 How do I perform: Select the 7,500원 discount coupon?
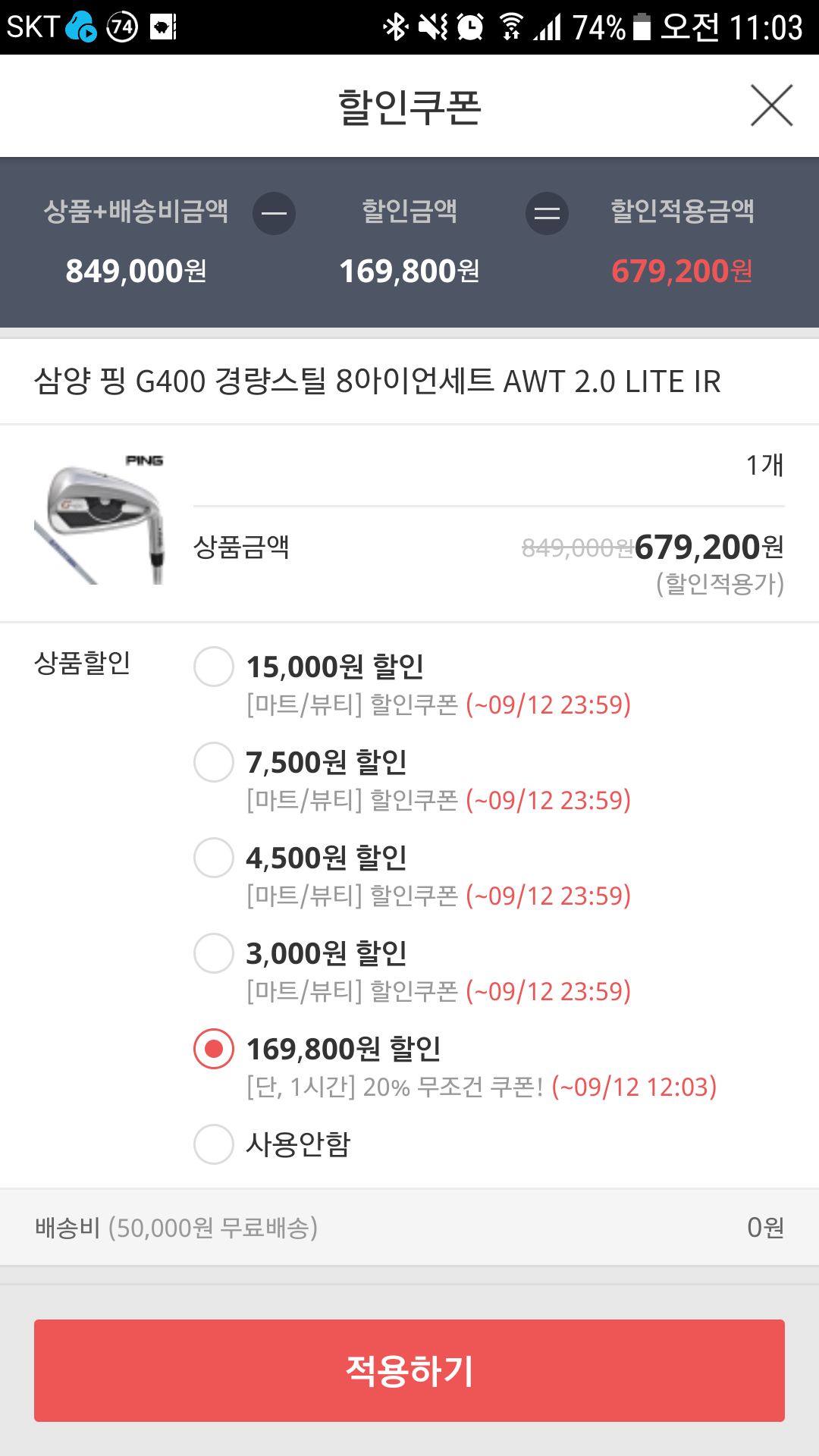tap(214, 762)
